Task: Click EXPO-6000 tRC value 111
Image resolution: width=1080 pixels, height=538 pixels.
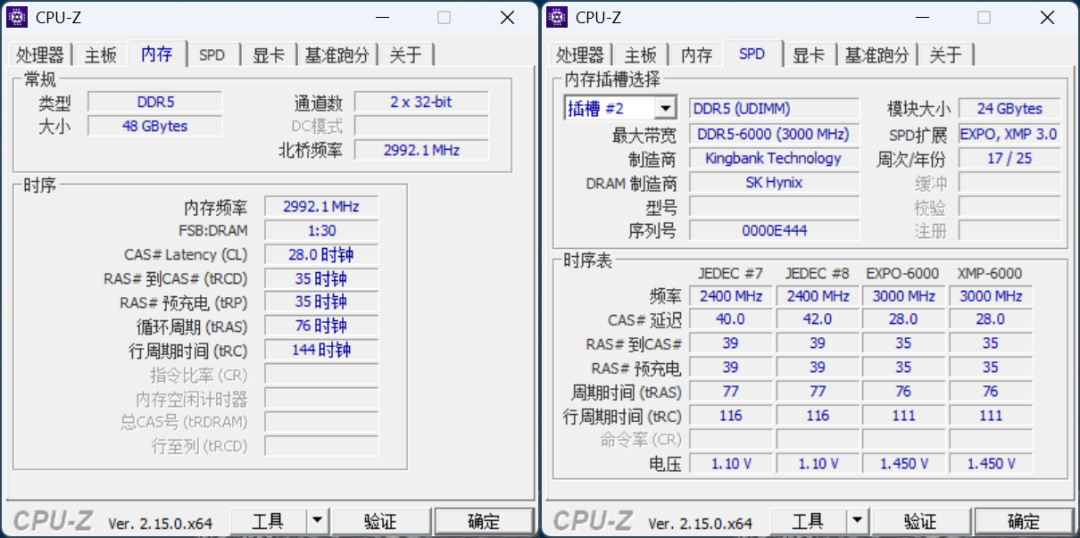Action: coord(904,415)
